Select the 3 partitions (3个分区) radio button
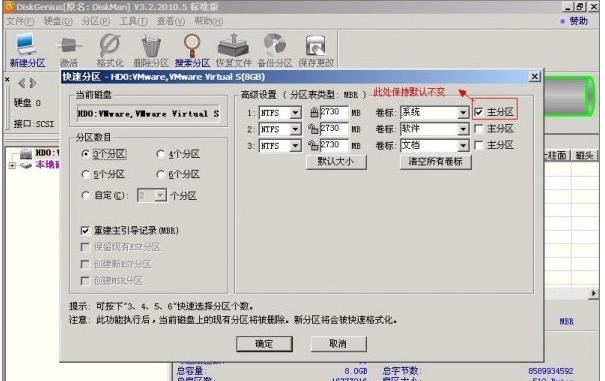605x381 pixels. (86, 154)
